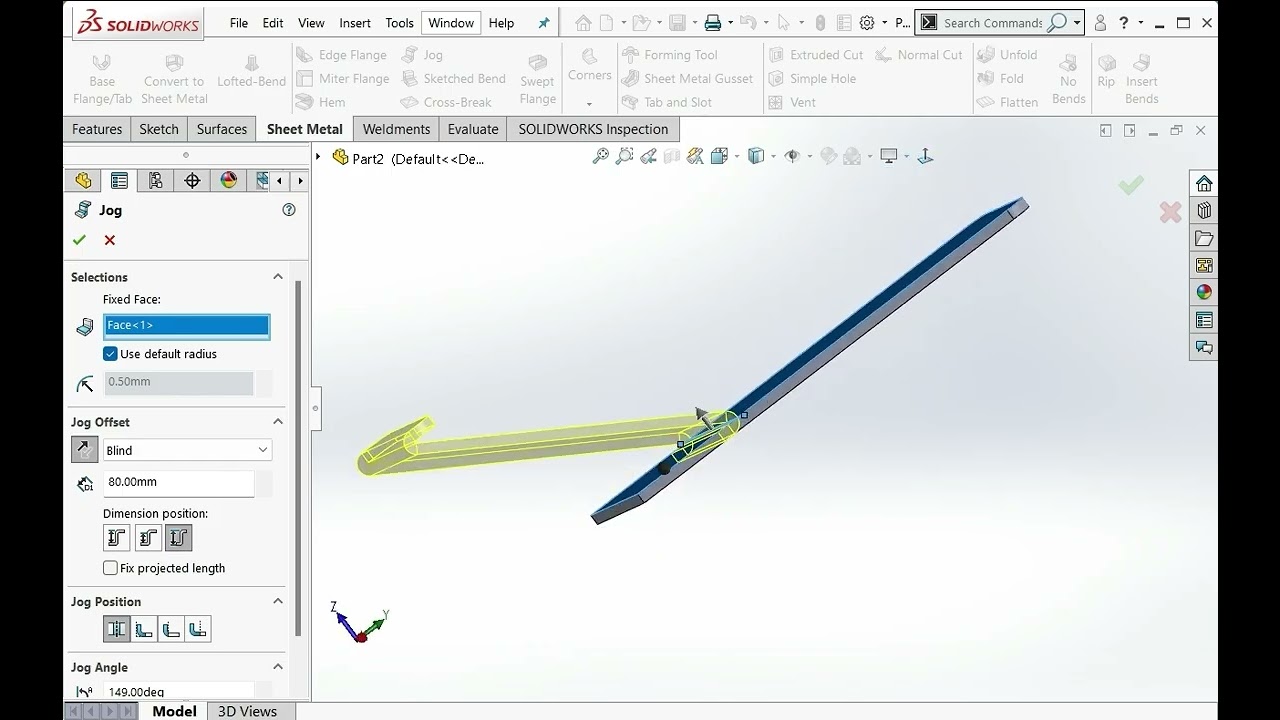Click the Insert Bends button

1141,78
